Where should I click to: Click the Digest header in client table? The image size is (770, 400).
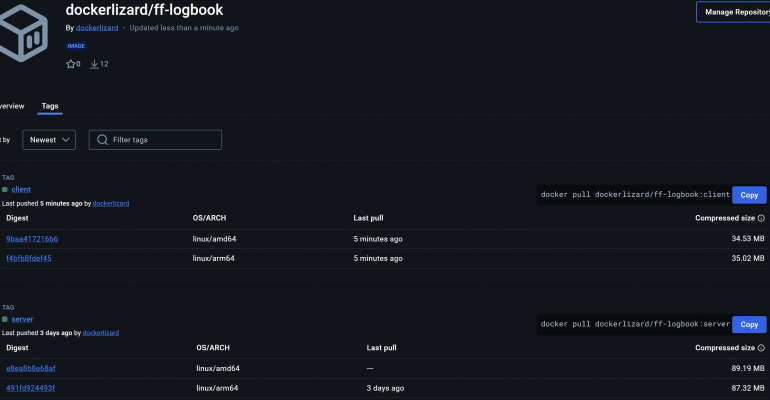(x=17, y=218)
